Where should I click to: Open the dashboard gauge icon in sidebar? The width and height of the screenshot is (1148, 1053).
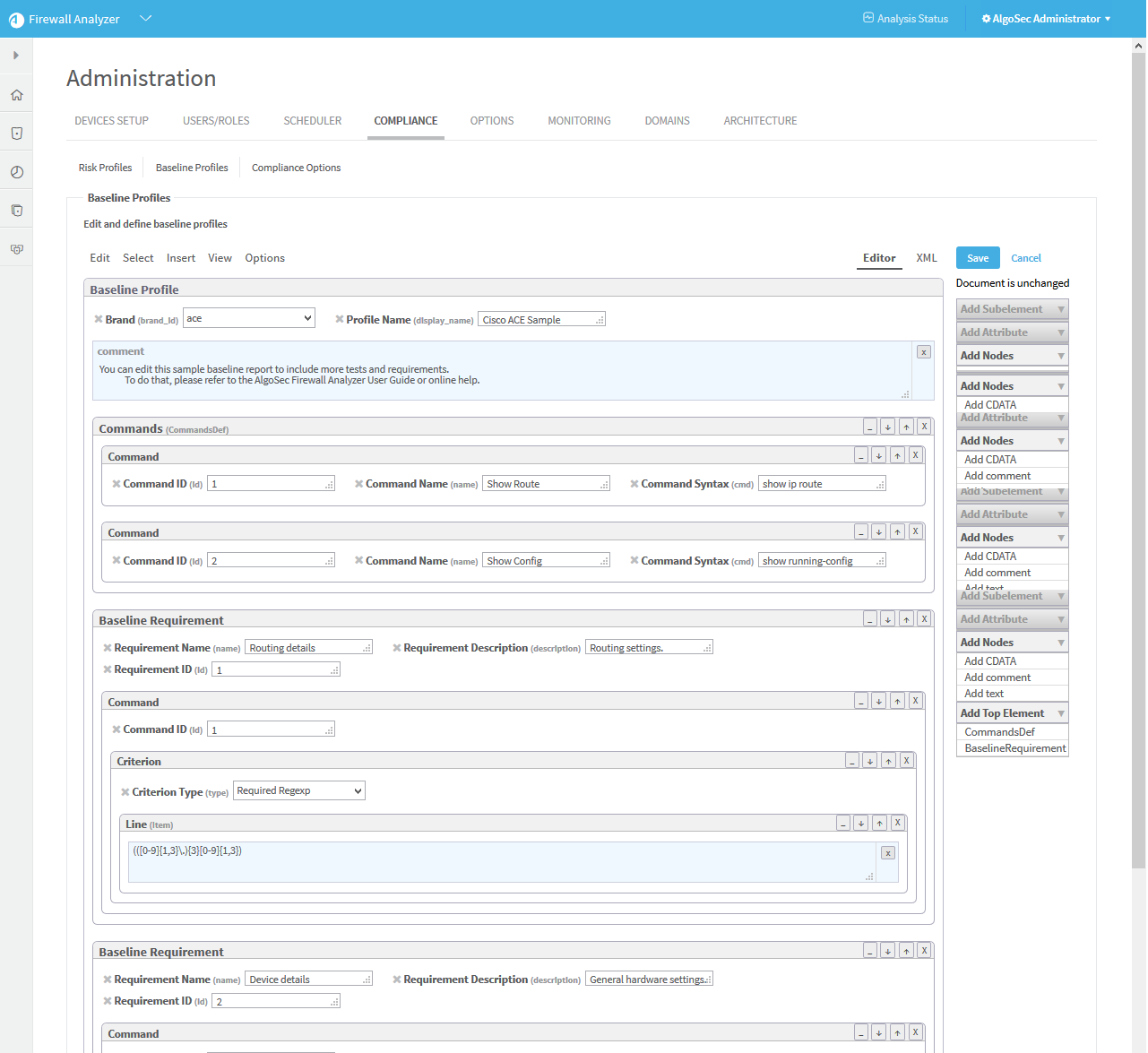[x=16, y=172]
